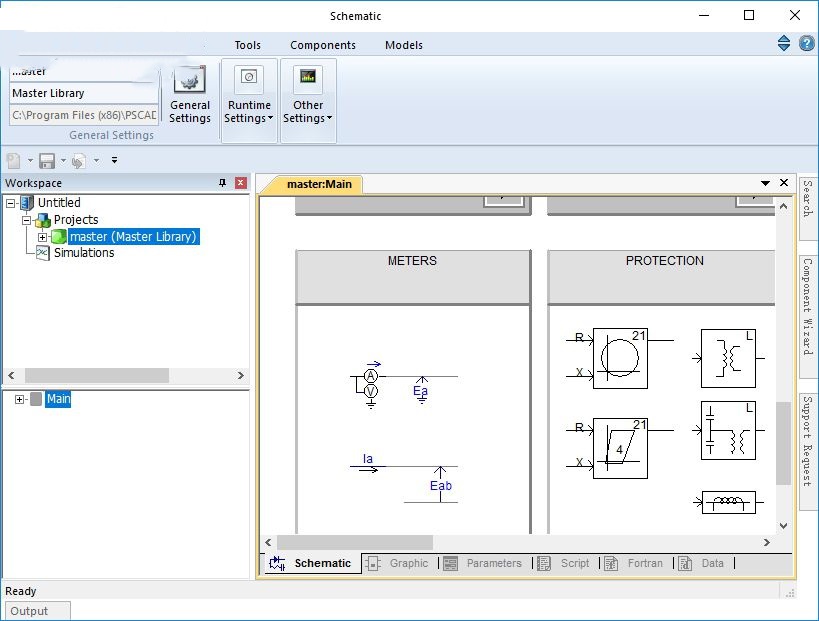Switch to the Parameters view tab
Viewport: 819px width, 621px height.
(x=485, y=563)
